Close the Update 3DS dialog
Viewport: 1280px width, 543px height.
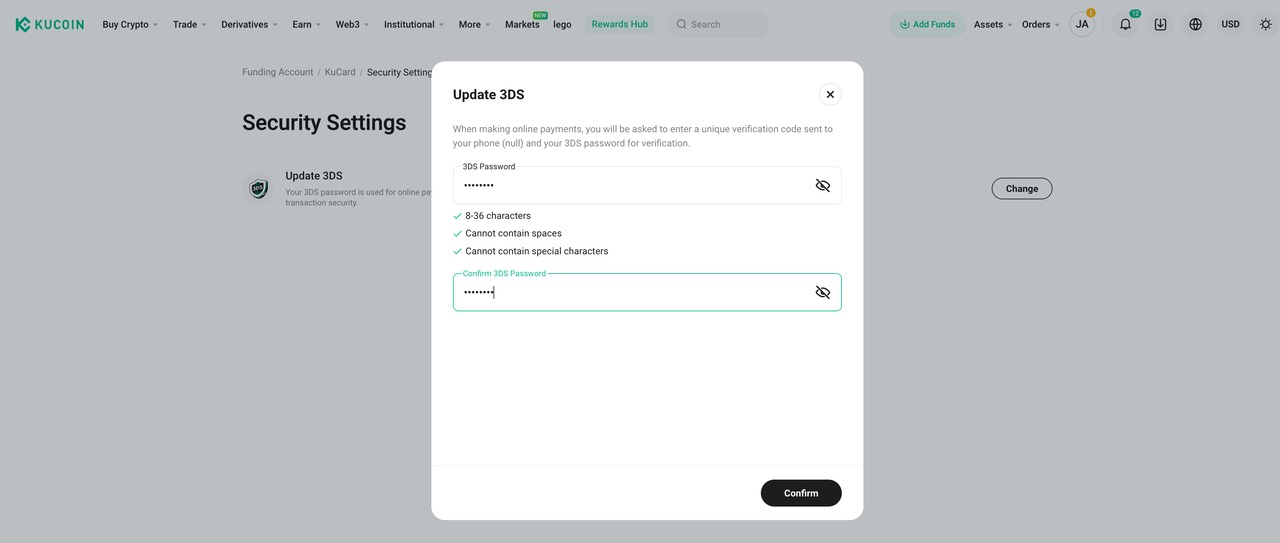pyautogui.click(x=830, y=94)
